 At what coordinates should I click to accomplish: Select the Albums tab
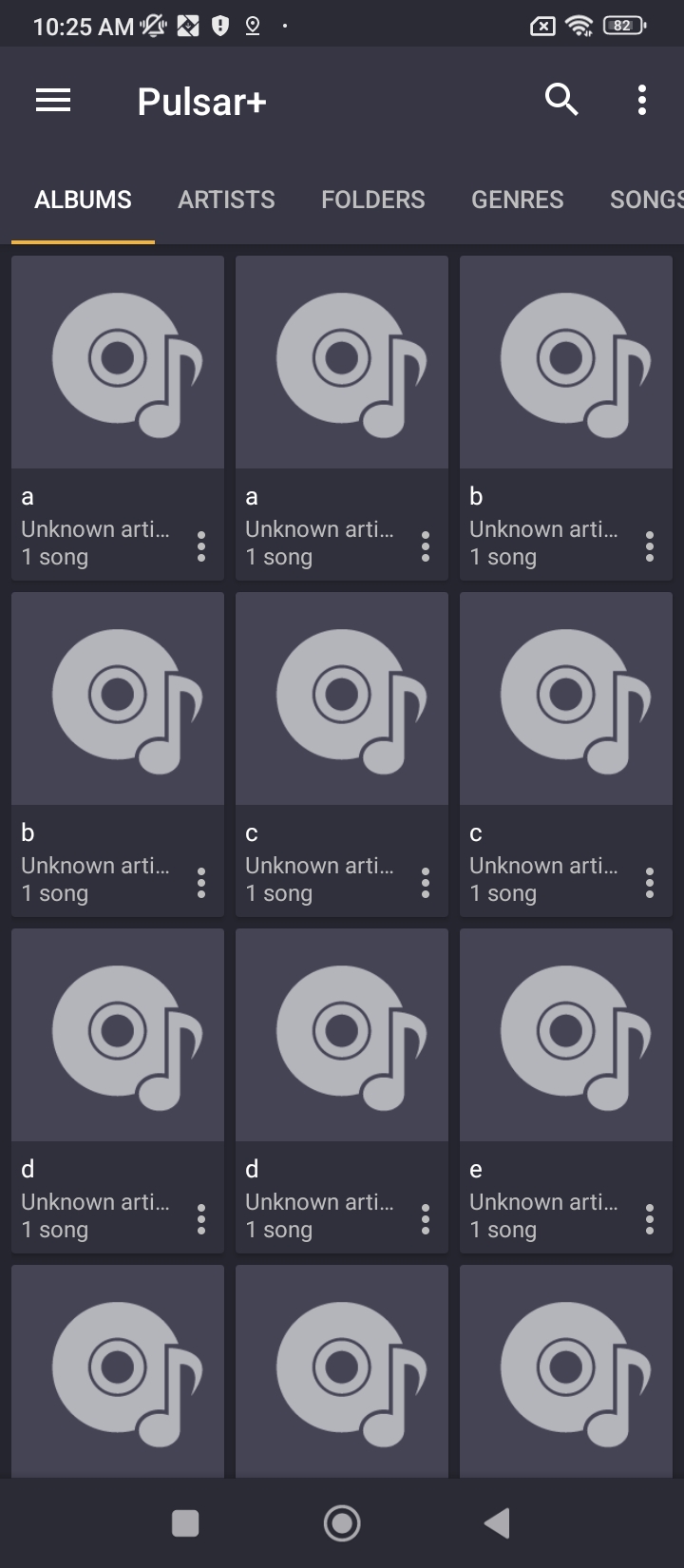84,200
